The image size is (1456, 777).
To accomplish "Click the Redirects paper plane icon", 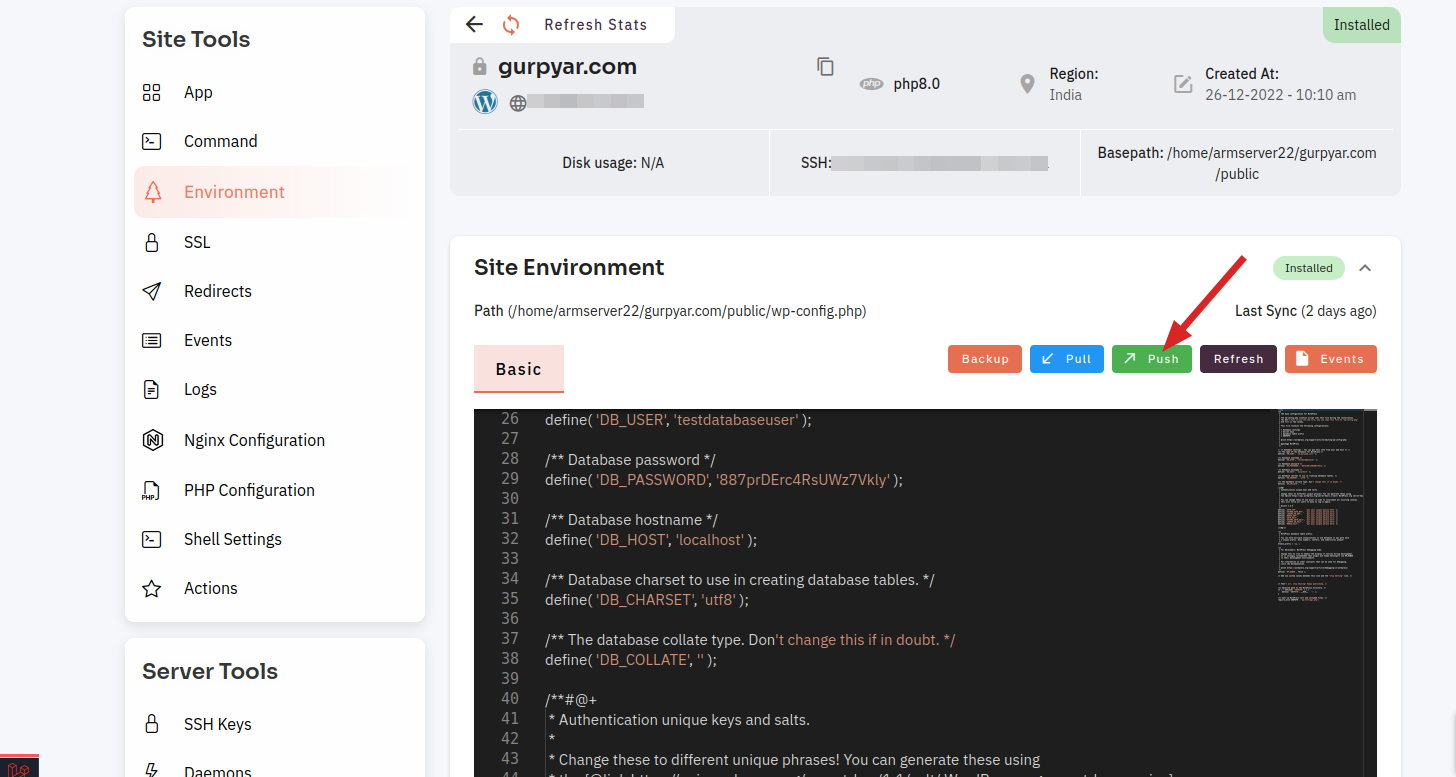I will pyautogui.click(x=152, y=291).
